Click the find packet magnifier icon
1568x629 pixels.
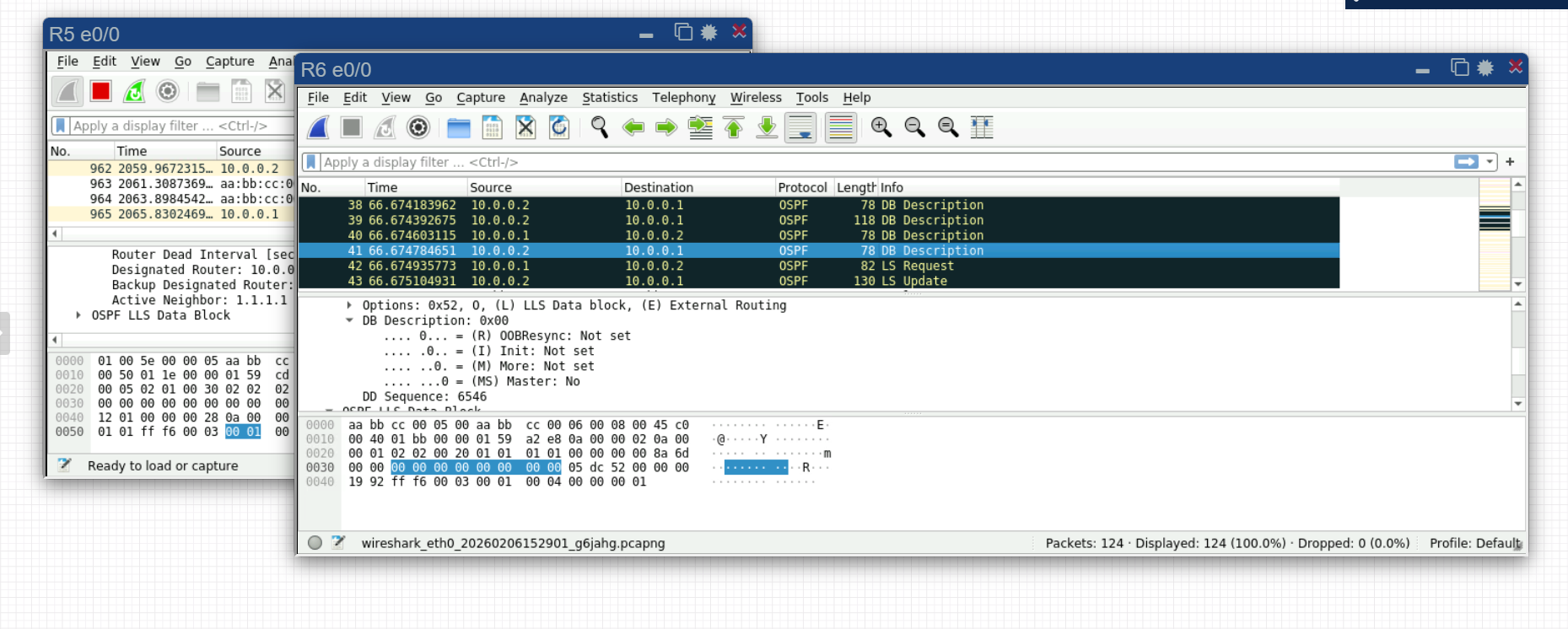[x=599, y=127]
